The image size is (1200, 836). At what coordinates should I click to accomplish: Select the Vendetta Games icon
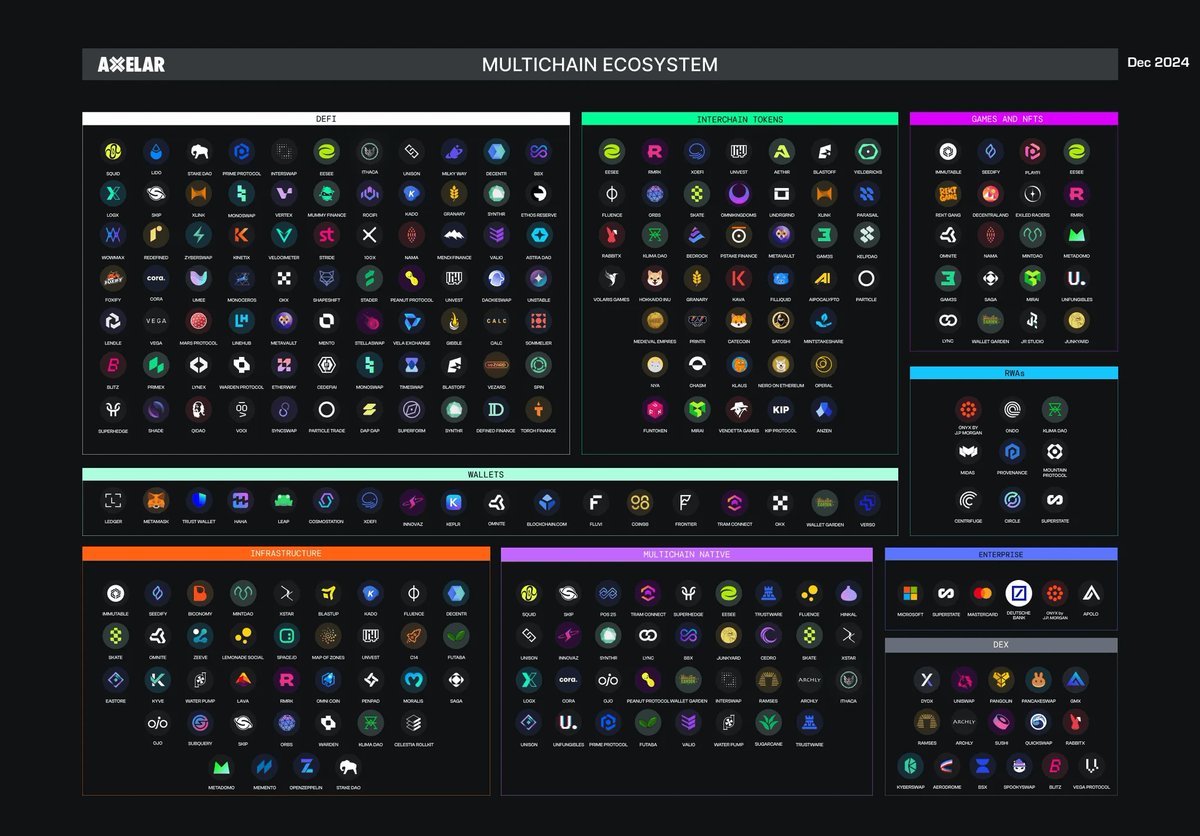pos(739,409)
